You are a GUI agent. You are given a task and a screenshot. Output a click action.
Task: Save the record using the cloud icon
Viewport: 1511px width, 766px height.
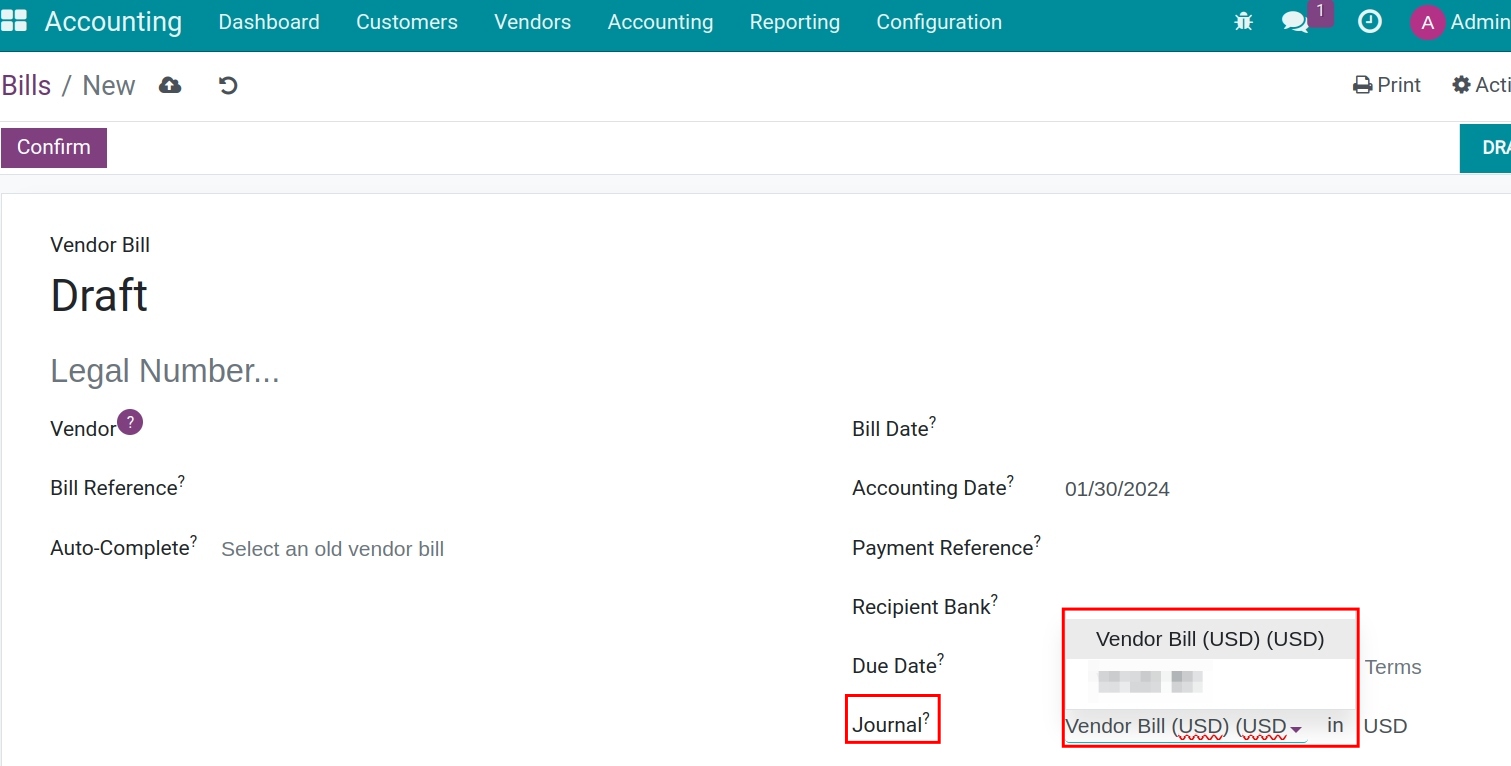170,85
